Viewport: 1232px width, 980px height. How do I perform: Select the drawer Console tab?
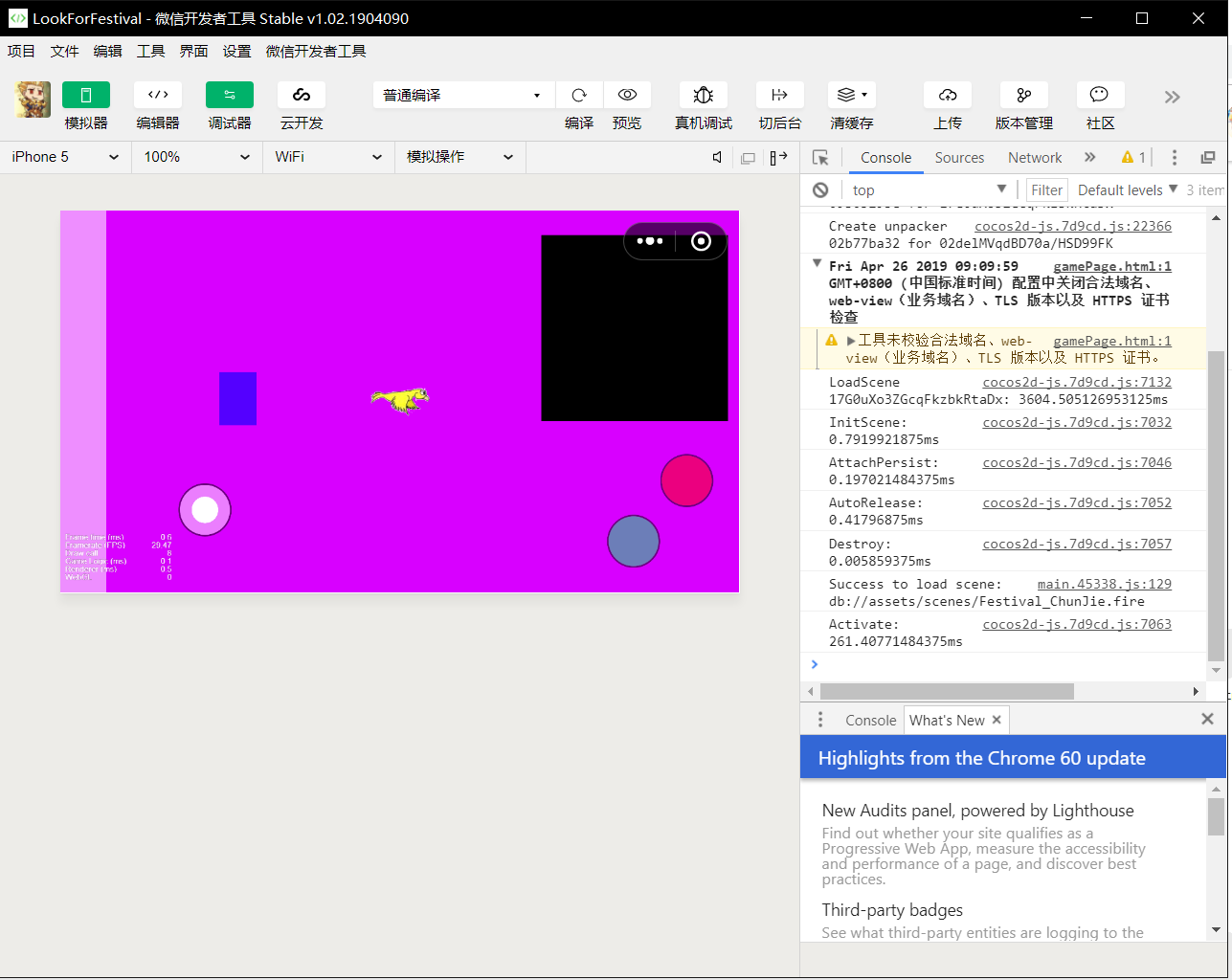pyautogui.click(x=870, y=720)
